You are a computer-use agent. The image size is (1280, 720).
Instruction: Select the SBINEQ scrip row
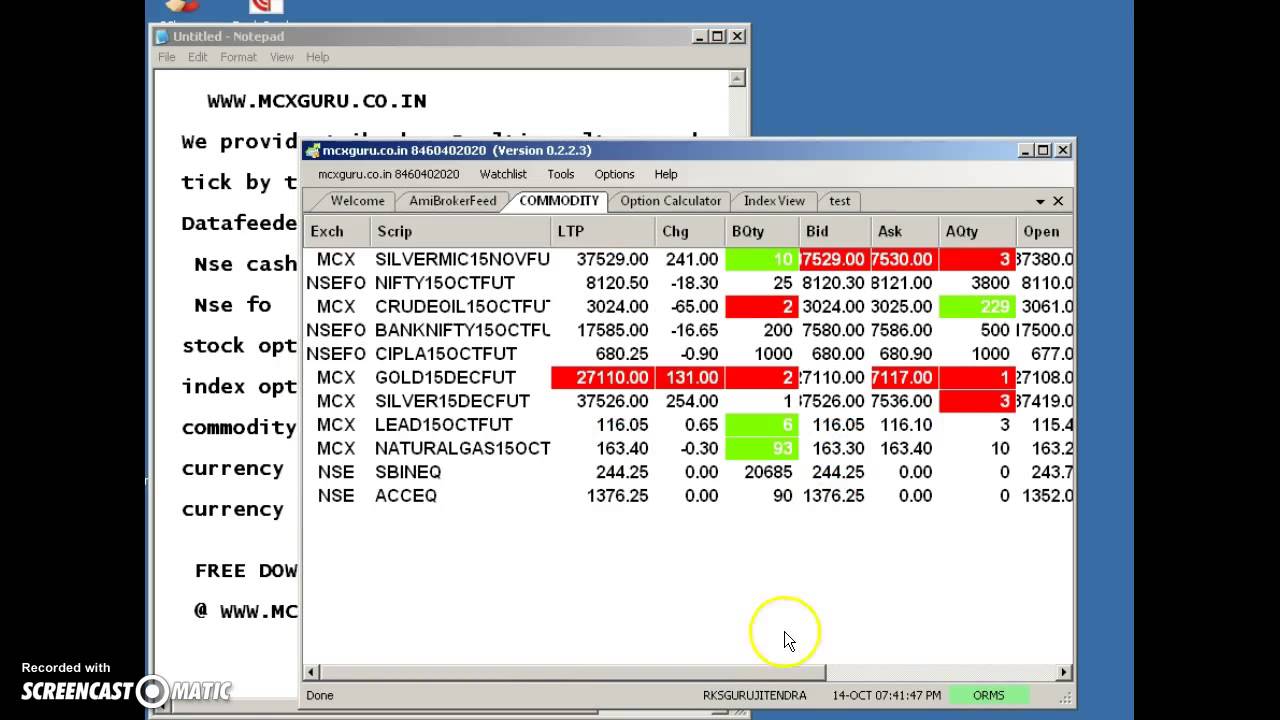tap(688, 472)
